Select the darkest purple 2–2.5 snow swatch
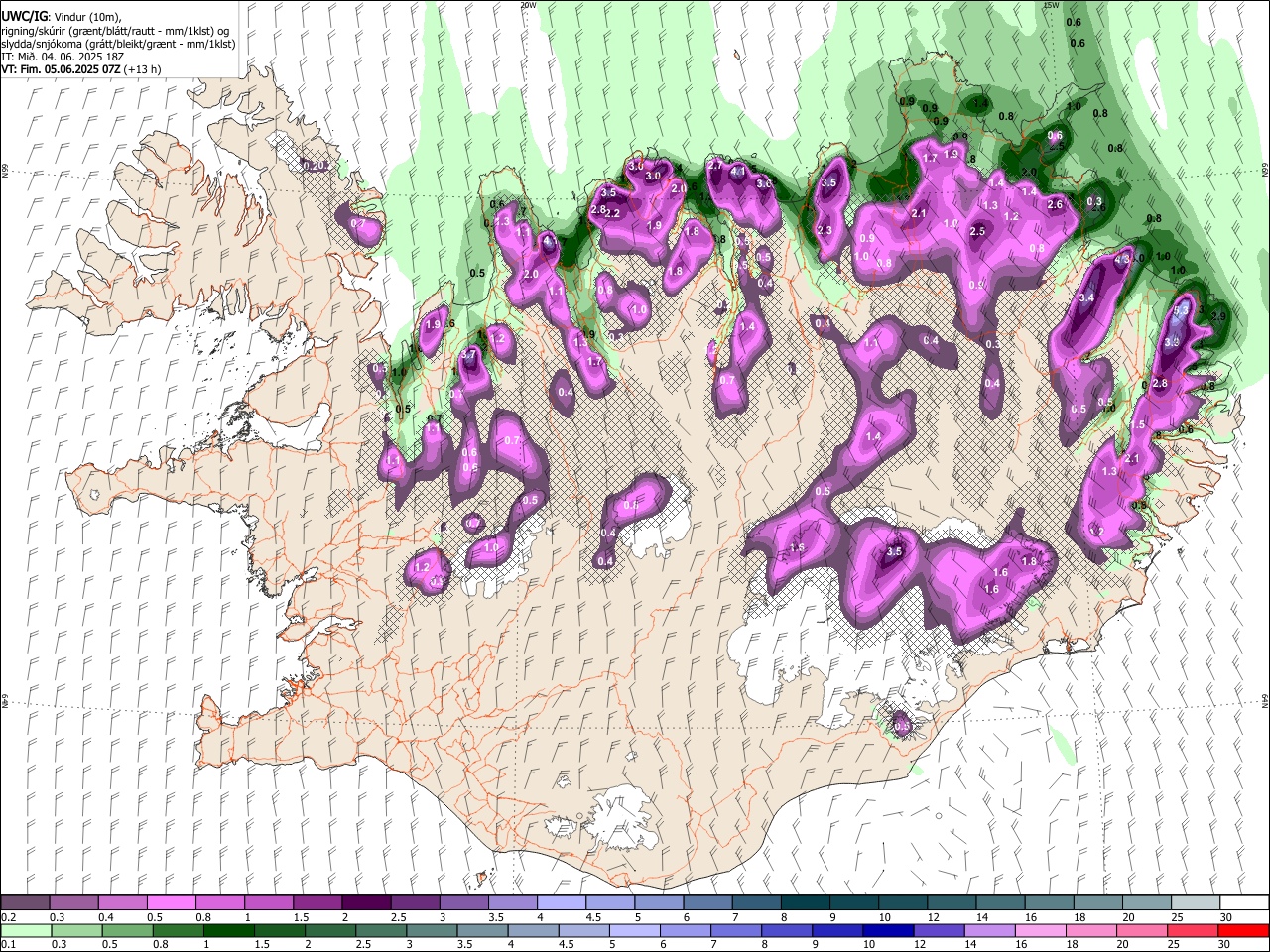This screenshot has width=1270, height=952. point(365,903)
